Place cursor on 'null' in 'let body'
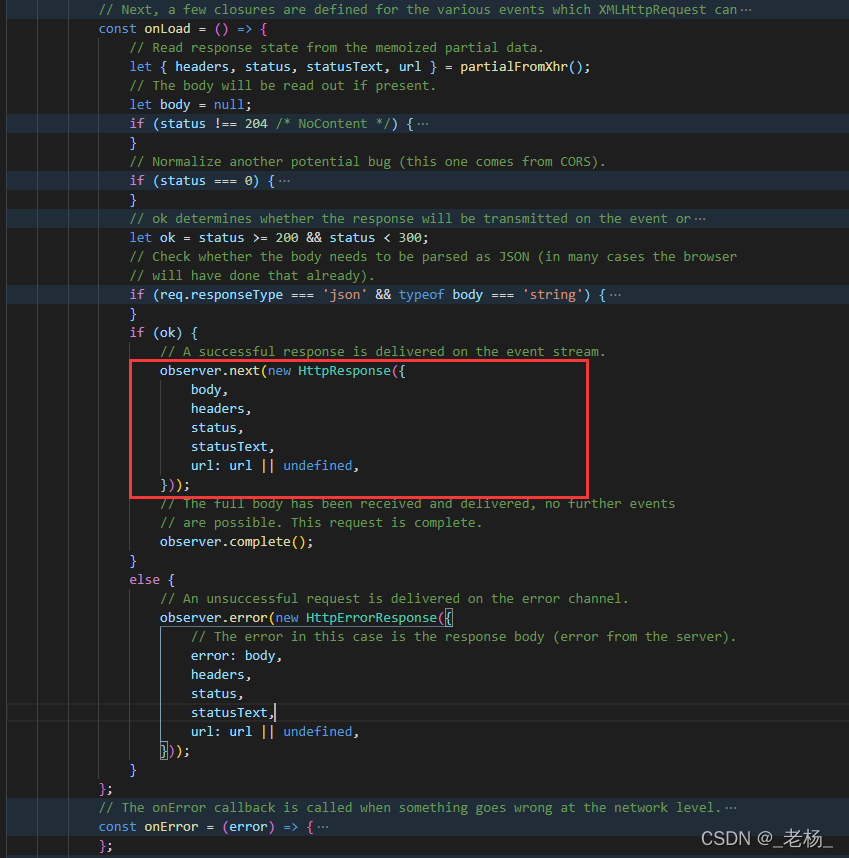The width and height of the screenshot is (849, 858). tap(229, 105)
